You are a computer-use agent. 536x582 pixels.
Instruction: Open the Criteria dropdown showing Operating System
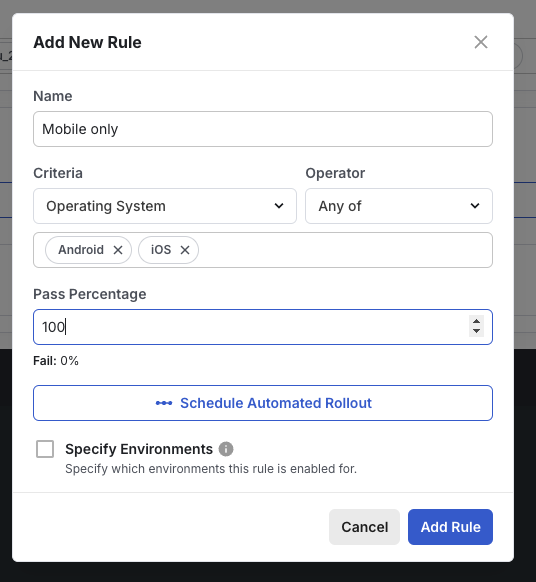click(165, 206)
